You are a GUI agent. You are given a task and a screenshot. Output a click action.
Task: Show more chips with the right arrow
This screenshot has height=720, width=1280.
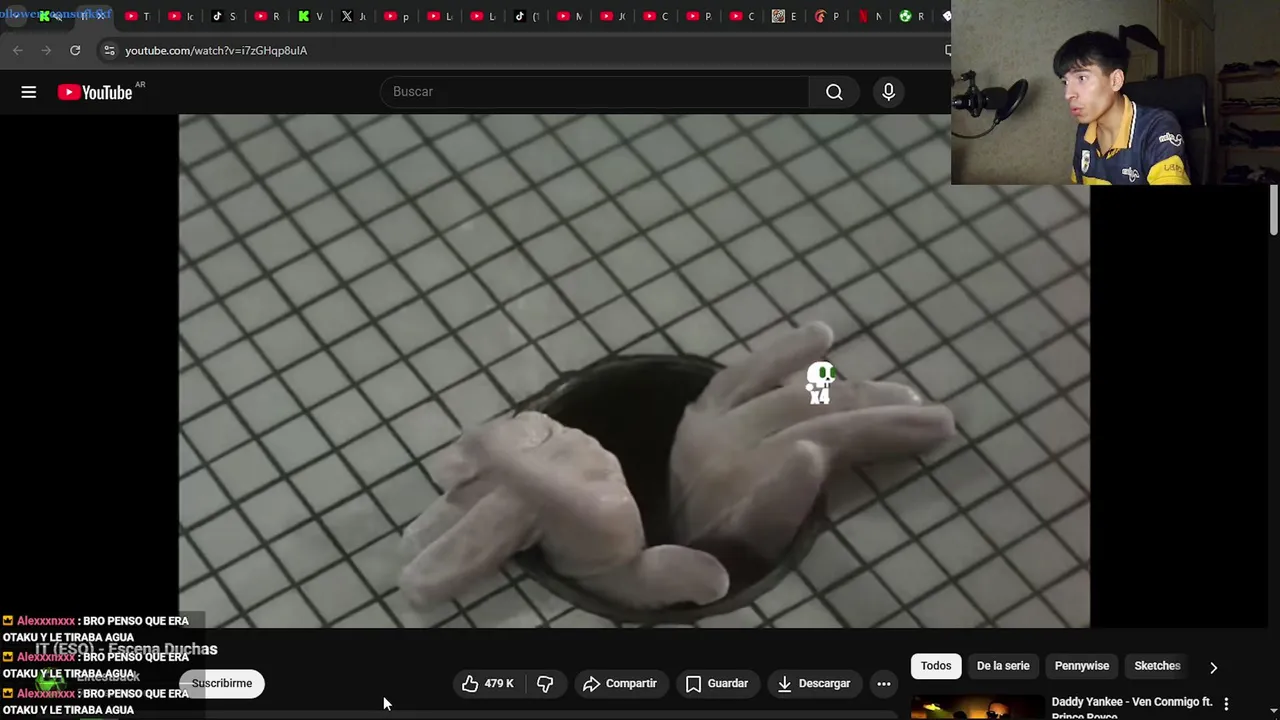[1213, 666]
